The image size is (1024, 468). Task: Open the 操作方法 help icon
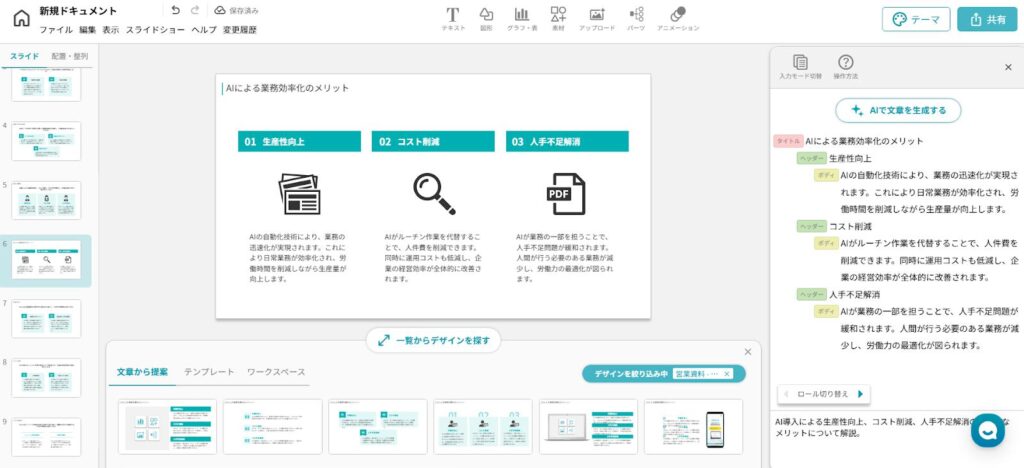pos(845,63)
